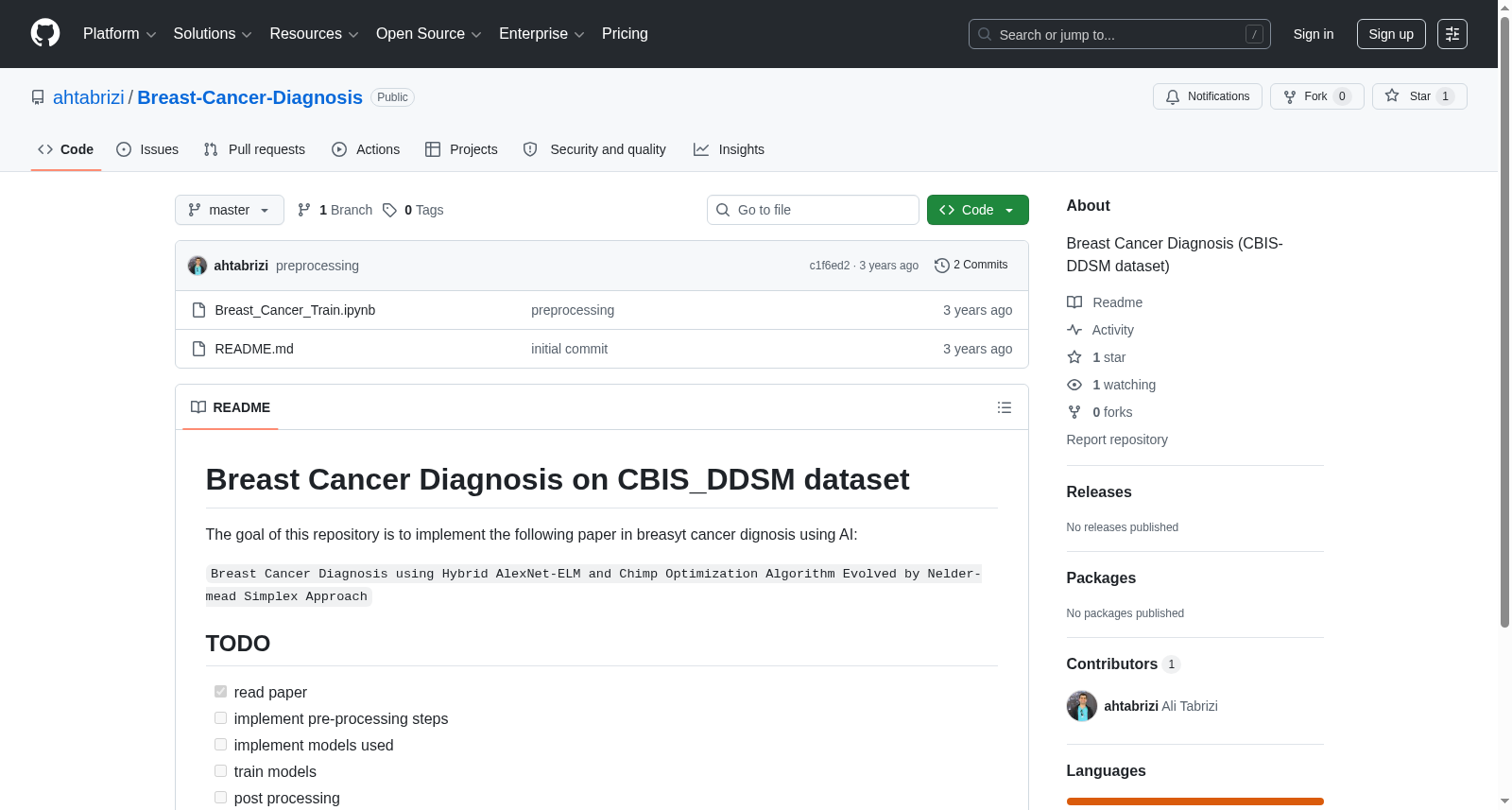
Task: Open the README outline list icon
Action: 1004,407
